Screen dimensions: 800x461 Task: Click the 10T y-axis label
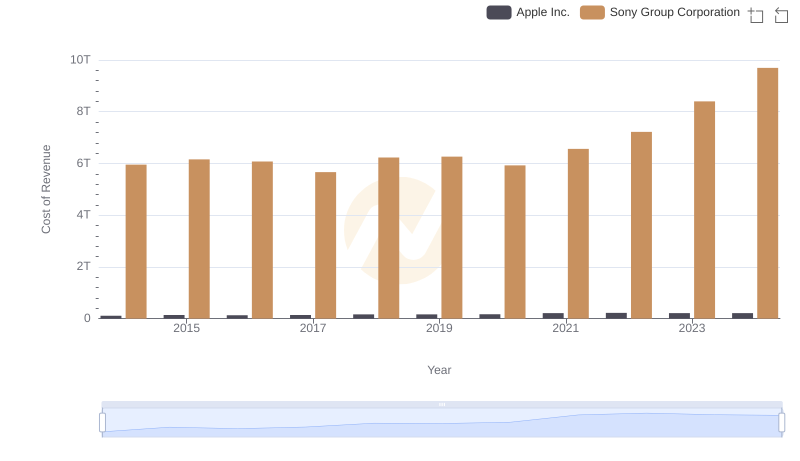(x=80, y=60)
